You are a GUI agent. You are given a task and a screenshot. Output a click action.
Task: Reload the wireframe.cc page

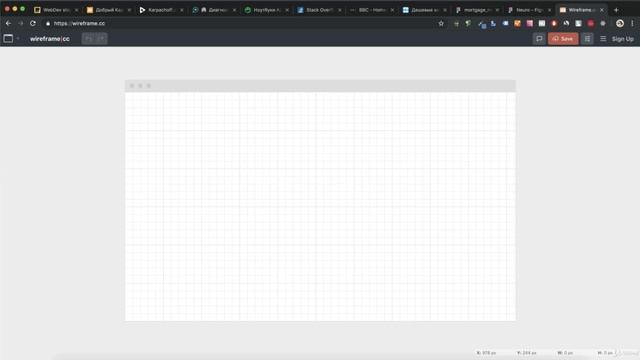33,24
